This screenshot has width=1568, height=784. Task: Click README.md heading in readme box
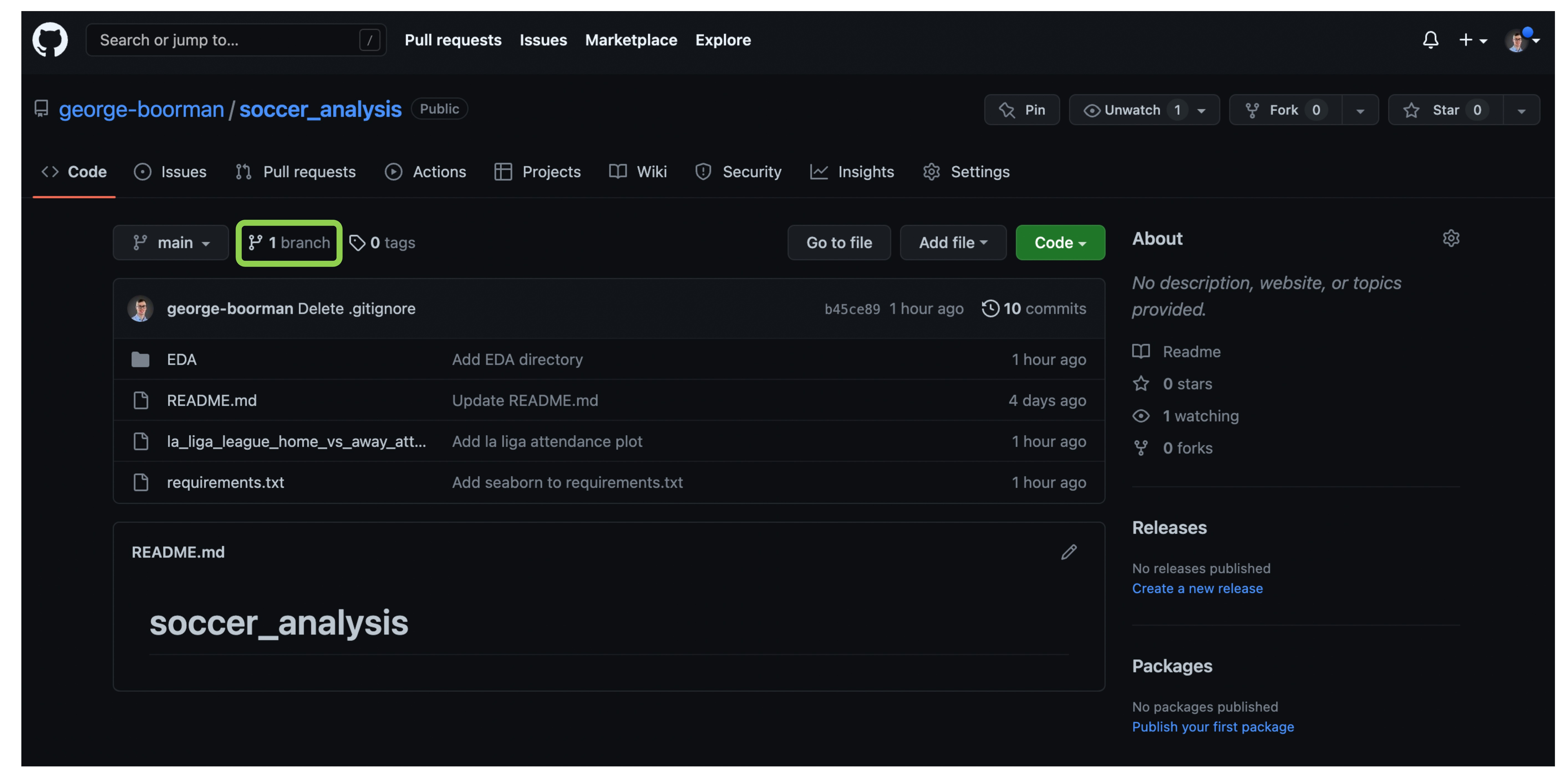(x=178, y=552)
